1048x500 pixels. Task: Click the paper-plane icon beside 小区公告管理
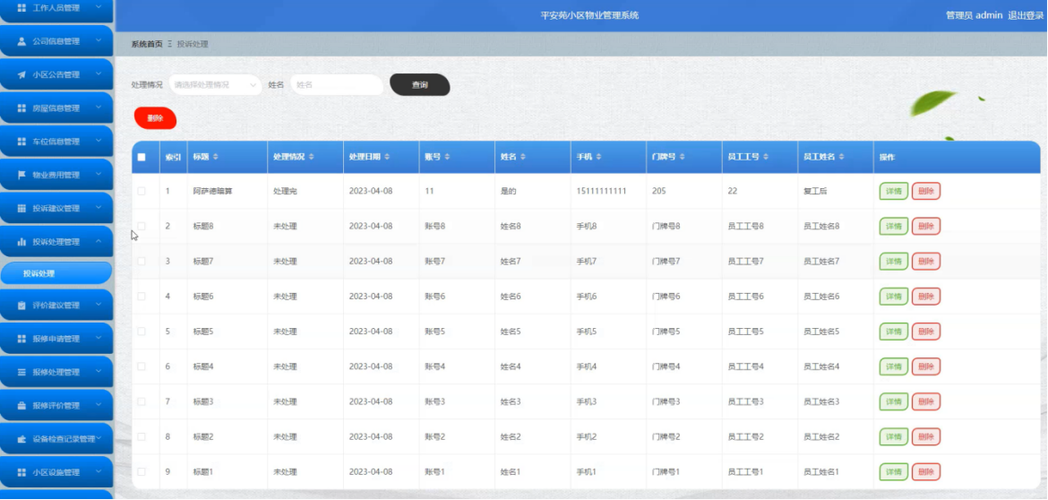pyautogui.click(x=21, y=75)
